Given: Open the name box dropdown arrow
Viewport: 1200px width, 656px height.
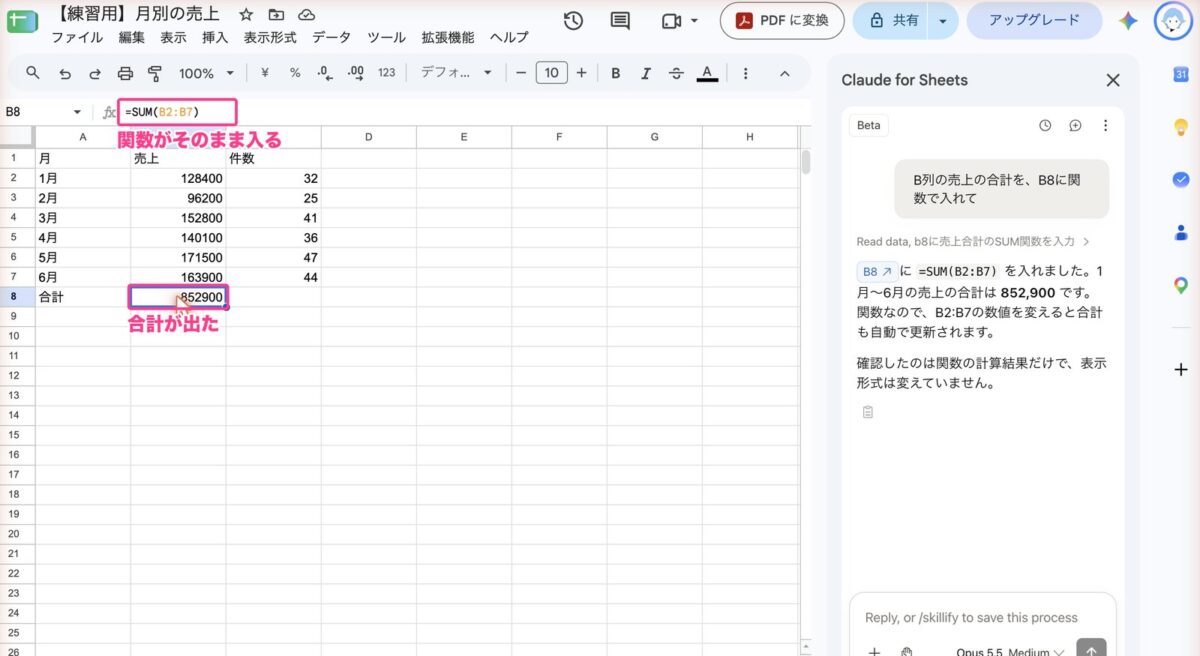Looking at the screenshot, I should (77, 112).
